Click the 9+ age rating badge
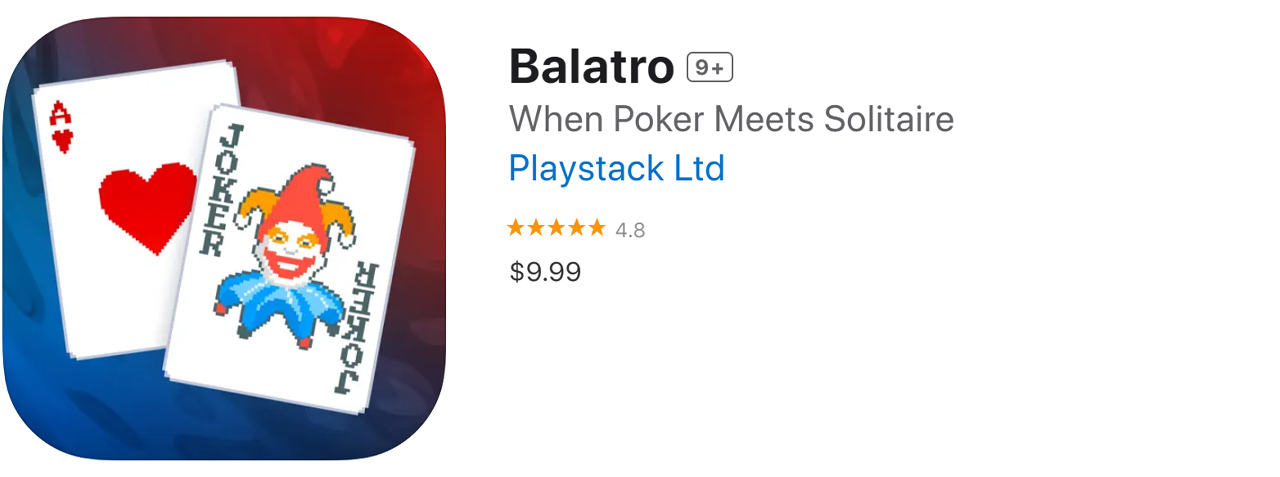The width and height of the screenshot is (1280, 477). tap(710, 68)
